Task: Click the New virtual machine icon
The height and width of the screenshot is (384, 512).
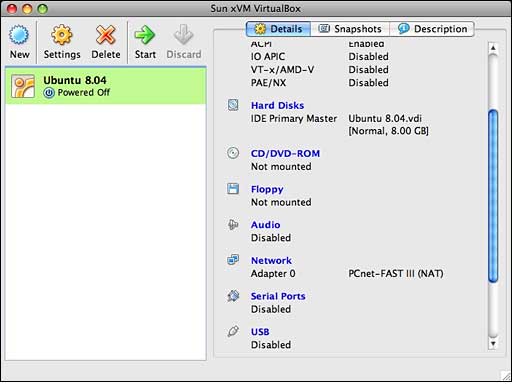Action: (x=19, y=35)
